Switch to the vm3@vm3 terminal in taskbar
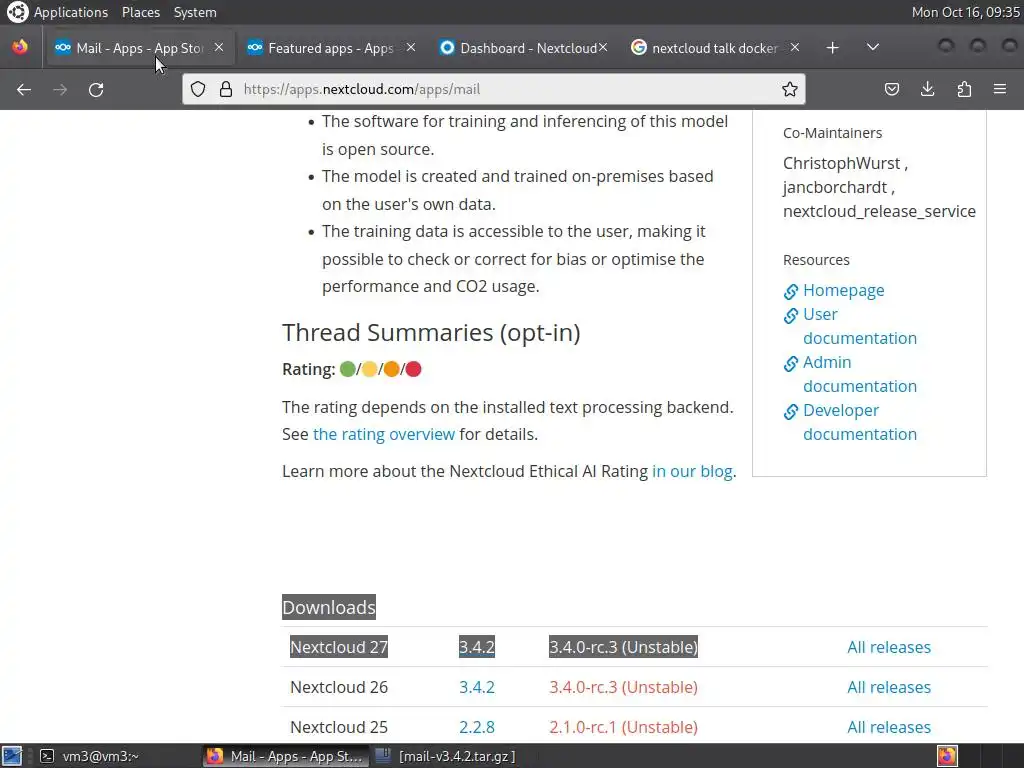Viewport: 1024px width, 768px height. point(90,756)
